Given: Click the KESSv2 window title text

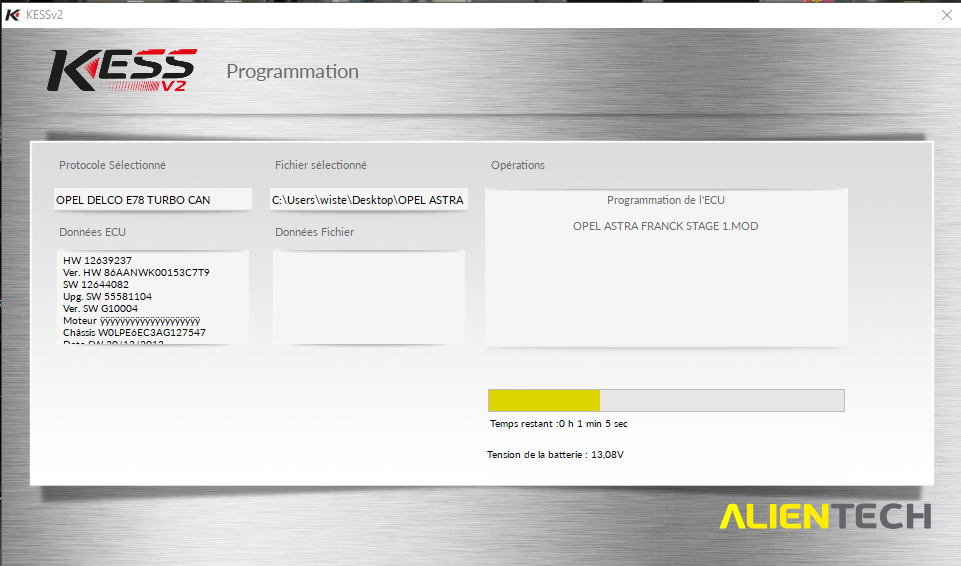Looking at the screenshot, I should [x=44, y=15].
